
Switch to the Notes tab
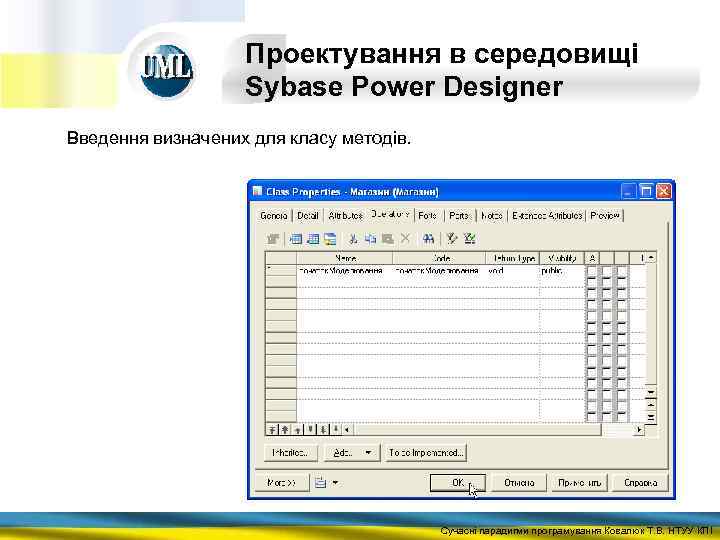pos(492,215)
